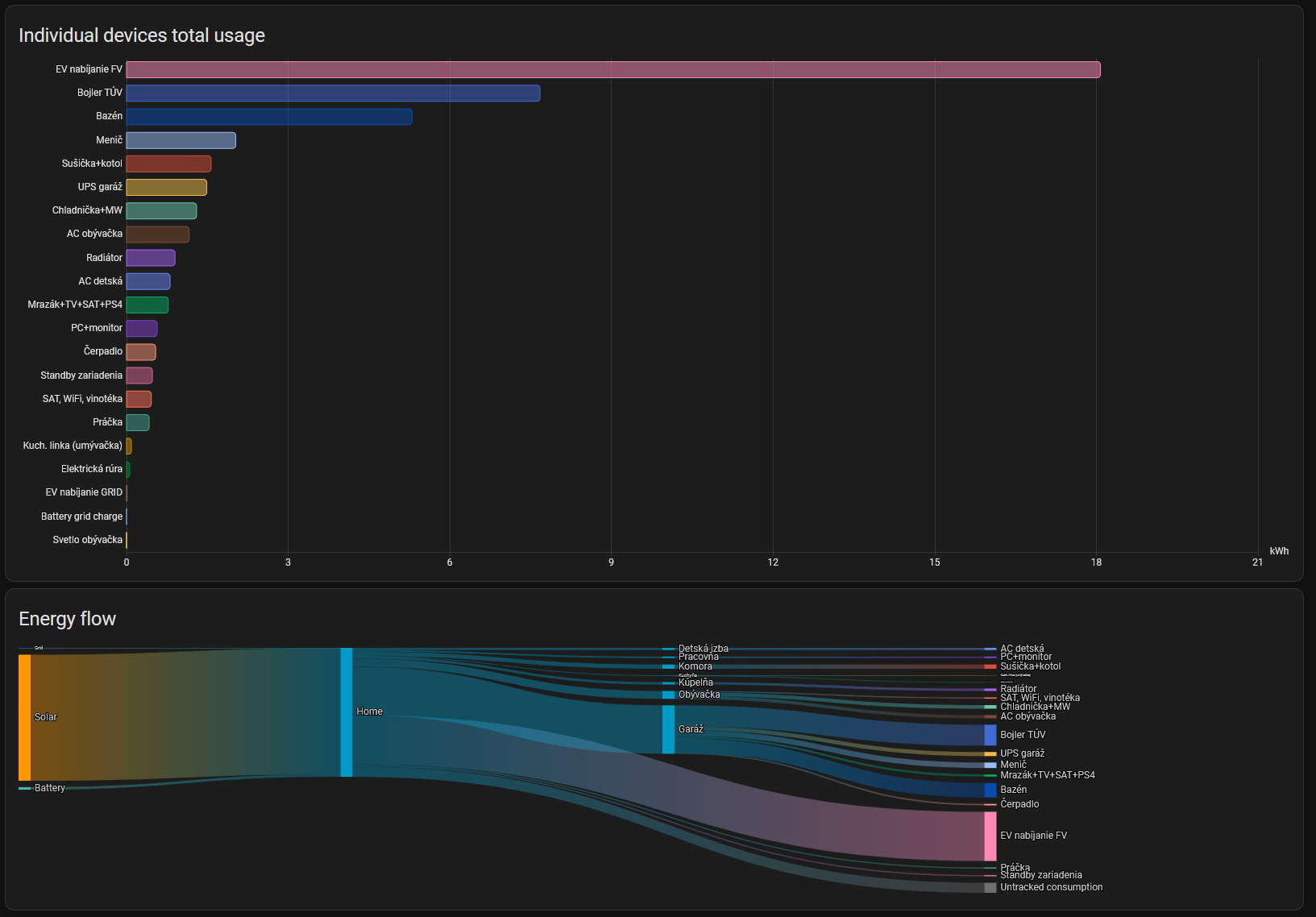Click the Sušička+kotol usage bar
This screenshot has width=1316, height=917.
168,164
